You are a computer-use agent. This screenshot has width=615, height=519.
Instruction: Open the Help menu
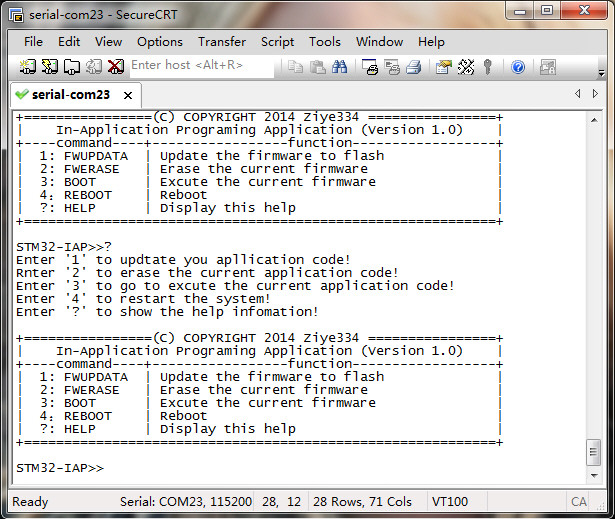click(x=431, y=42)
